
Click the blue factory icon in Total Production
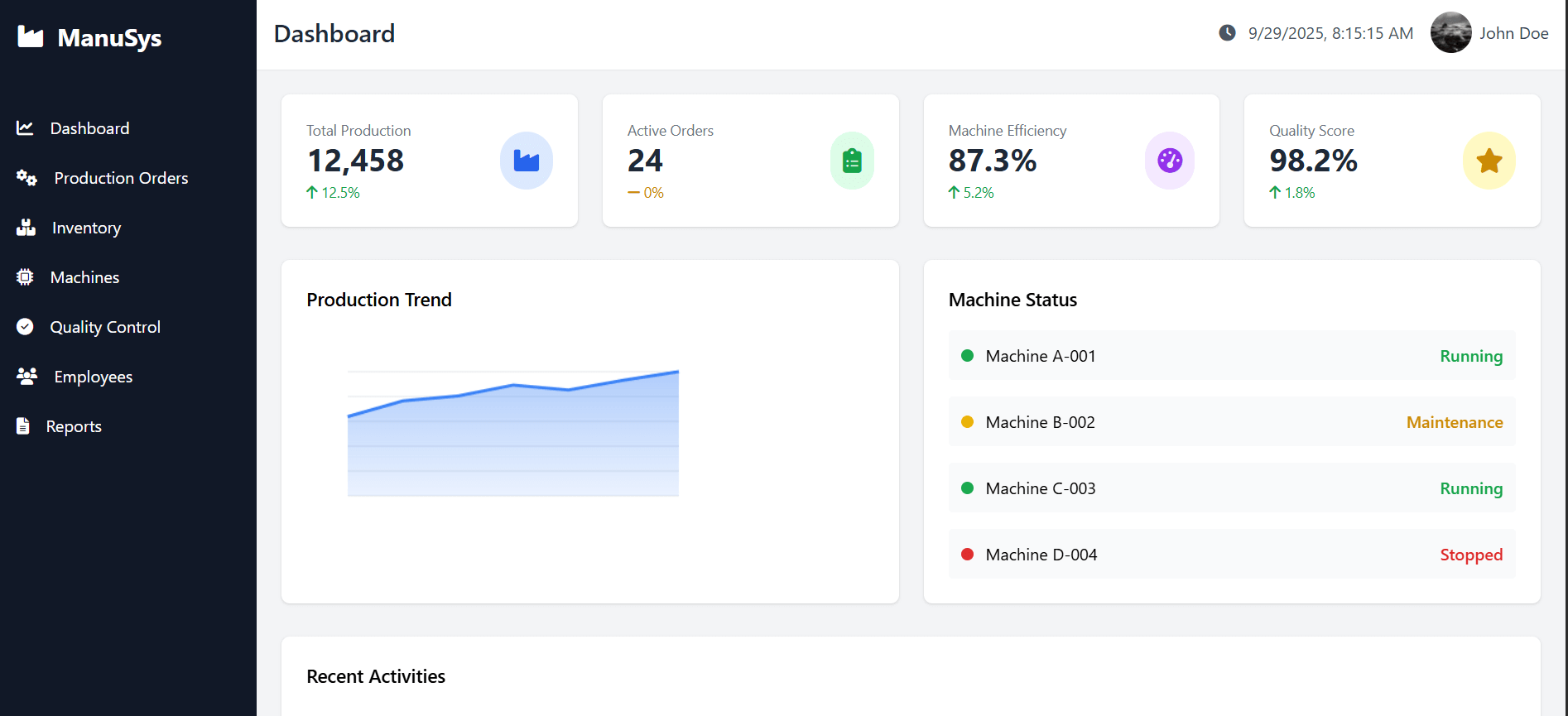[526, 161]
